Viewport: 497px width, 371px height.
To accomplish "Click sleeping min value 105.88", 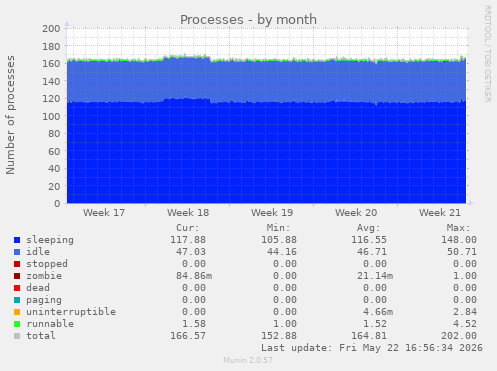I will (279, 240).
